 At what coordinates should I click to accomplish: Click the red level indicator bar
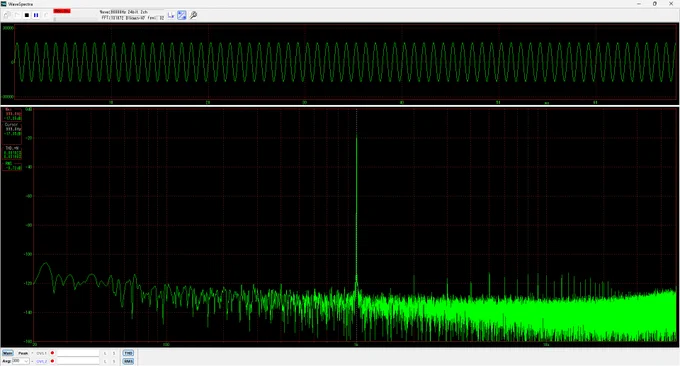click(62, 11)
